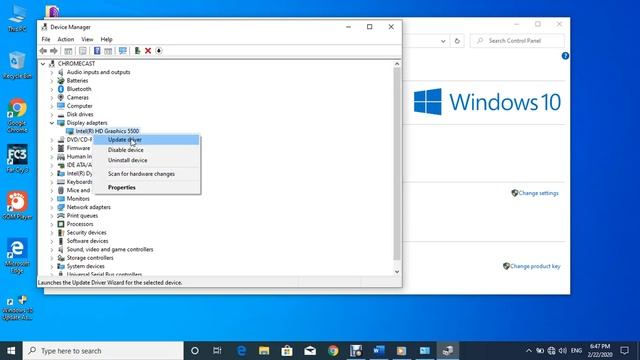Screen dimensions: 640x360
Task: Open Cortana circle icon on taskbar
Action: (195, 351)
